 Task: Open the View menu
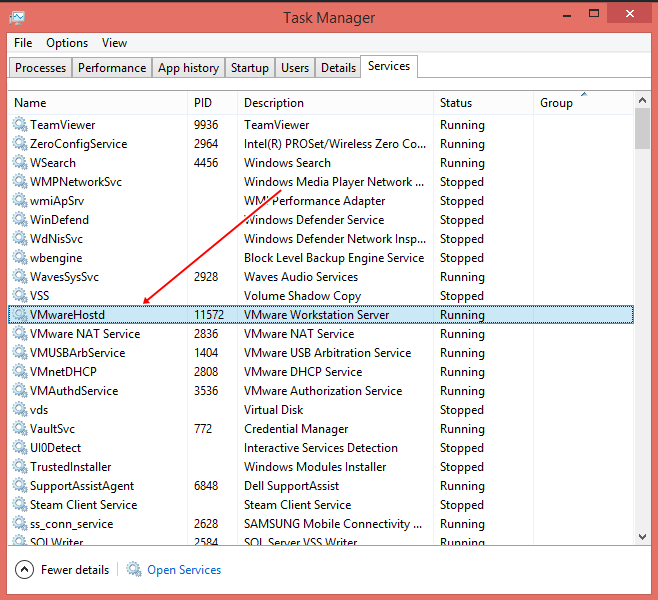(x=114, y=43)
